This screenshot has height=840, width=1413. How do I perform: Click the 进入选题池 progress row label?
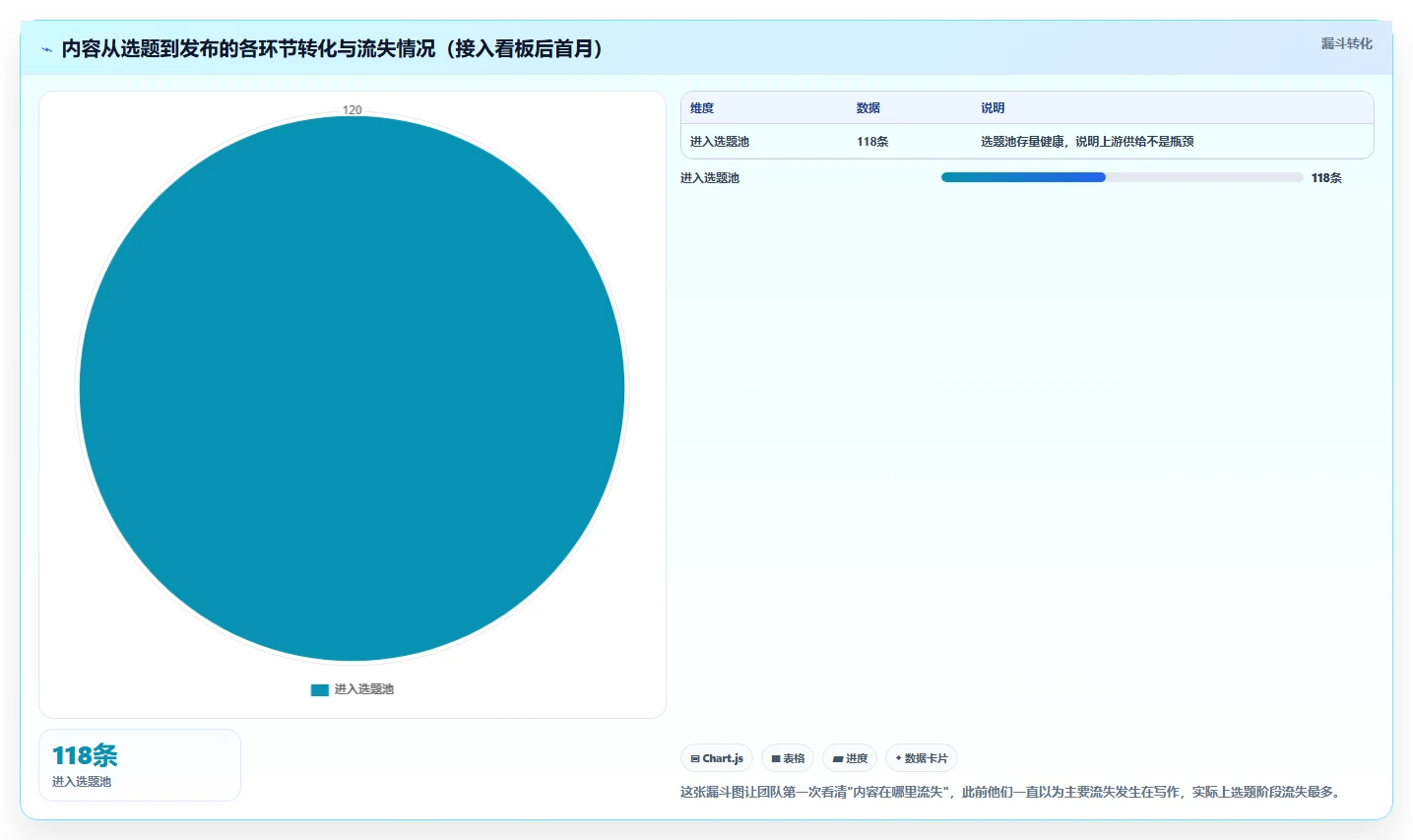tap(710, 178)
